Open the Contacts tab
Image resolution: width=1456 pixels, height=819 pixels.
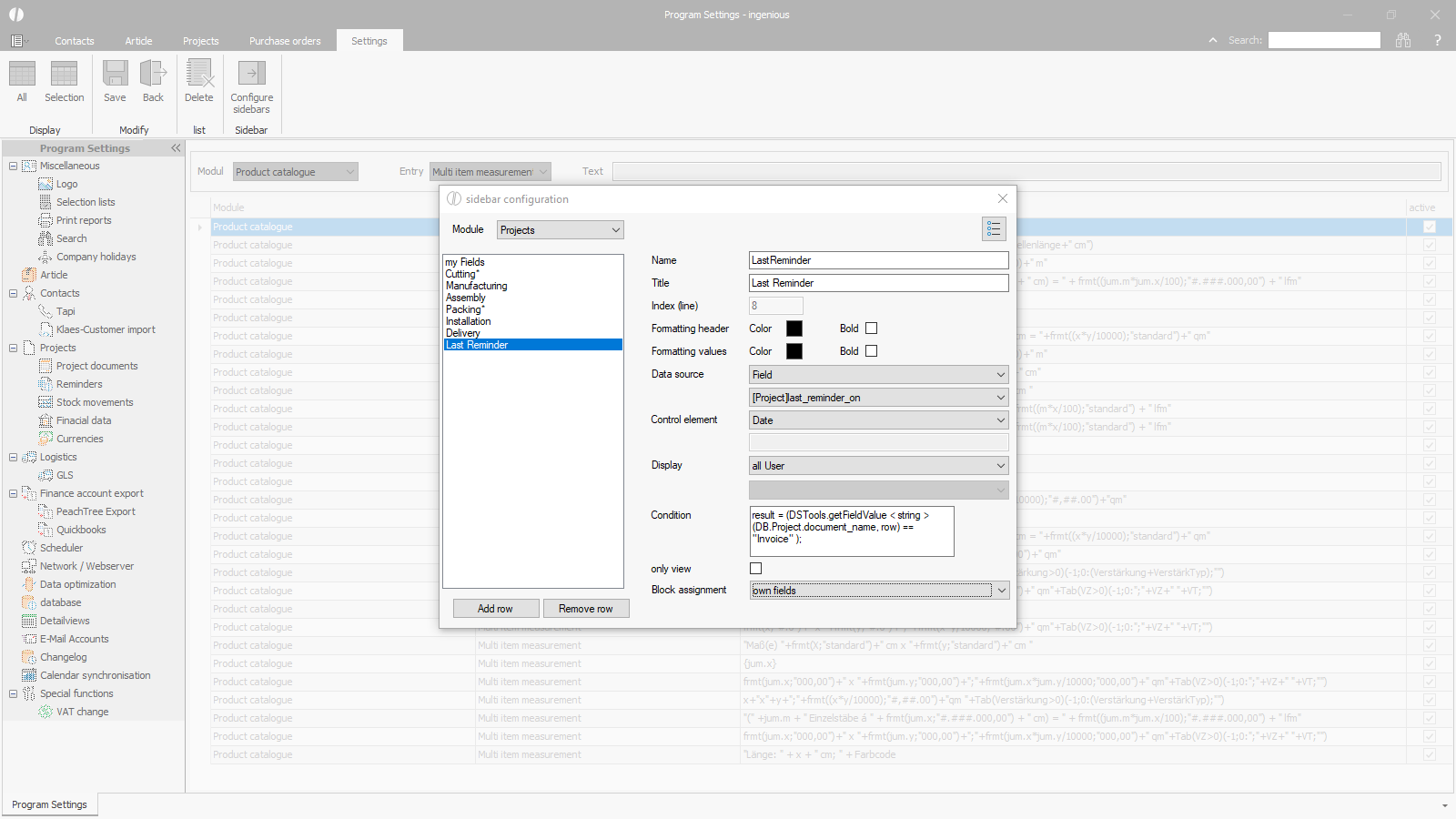(74, 41)
